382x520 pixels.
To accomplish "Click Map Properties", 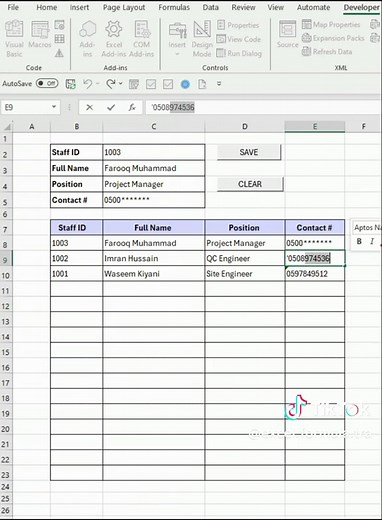I will coord(331,24).
